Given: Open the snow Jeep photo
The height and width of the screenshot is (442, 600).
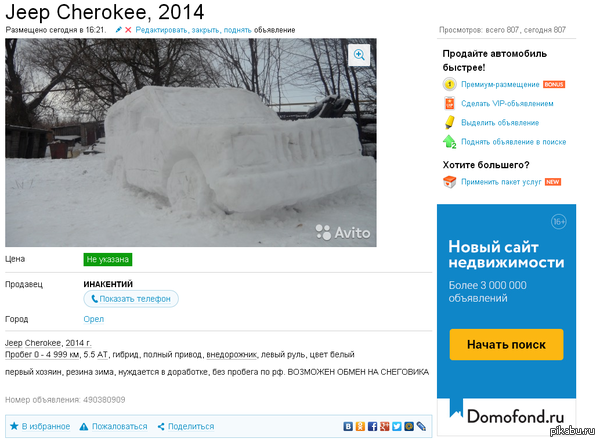Looking at the screenshot, I should click(190, 142).
